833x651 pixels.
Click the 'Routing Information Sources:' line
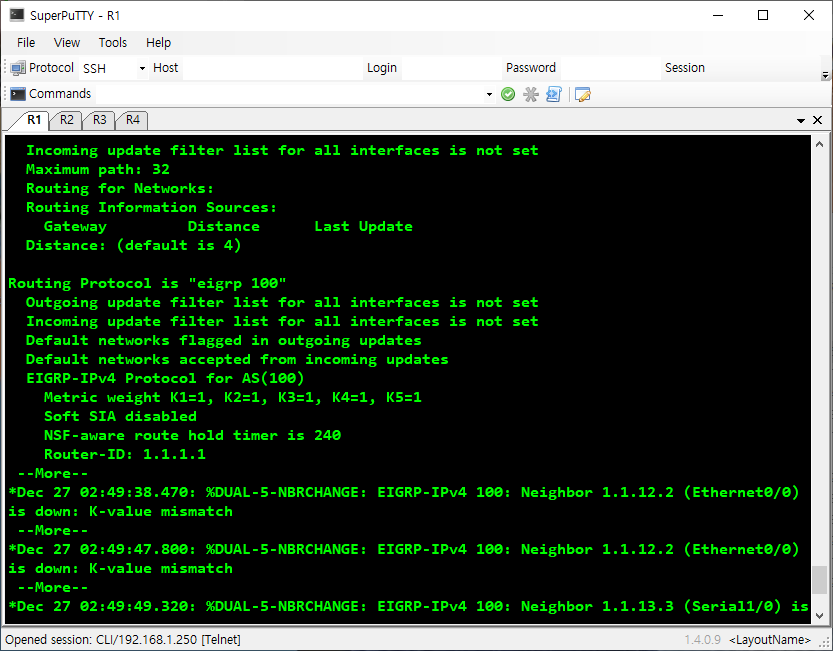pos(151,207)
